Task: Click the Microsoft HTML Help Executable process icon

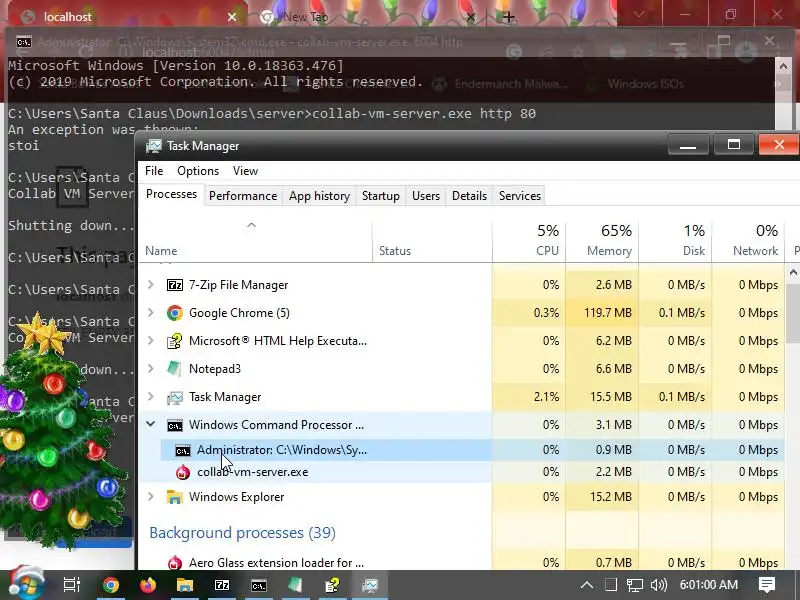Action: (x=175, y=341)
